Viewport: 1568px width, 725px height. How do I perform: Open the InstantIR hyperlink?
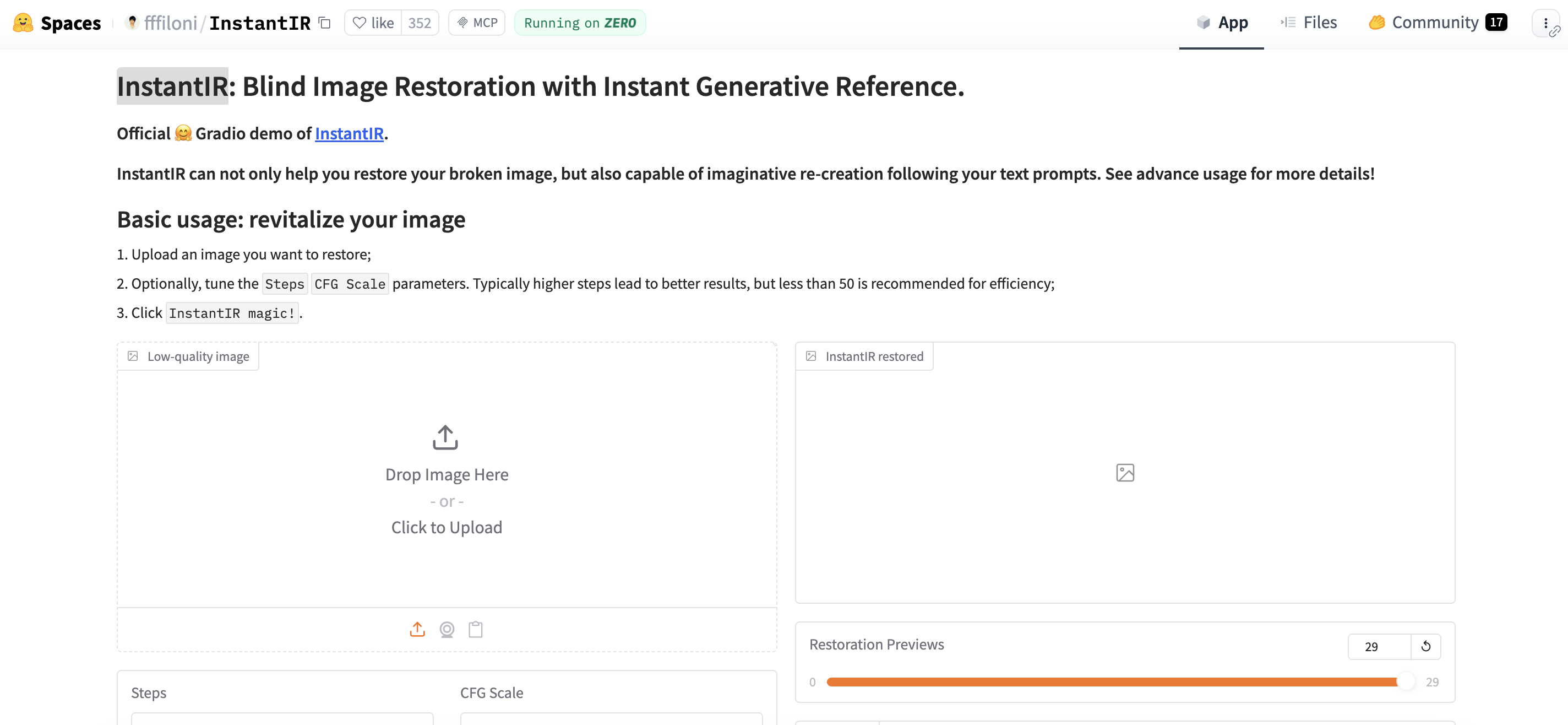[x=349, y=133]
